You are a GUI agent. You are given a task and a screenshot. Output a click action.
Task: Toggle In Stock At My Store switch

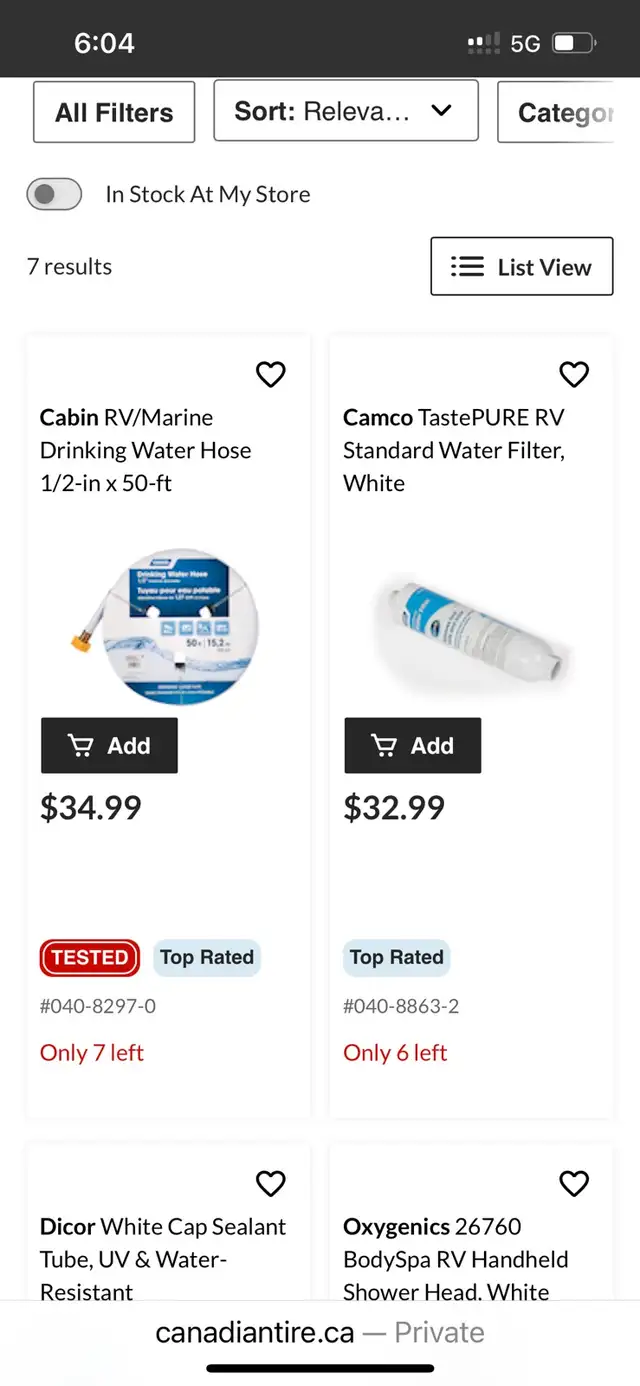(x=54, y=194)
